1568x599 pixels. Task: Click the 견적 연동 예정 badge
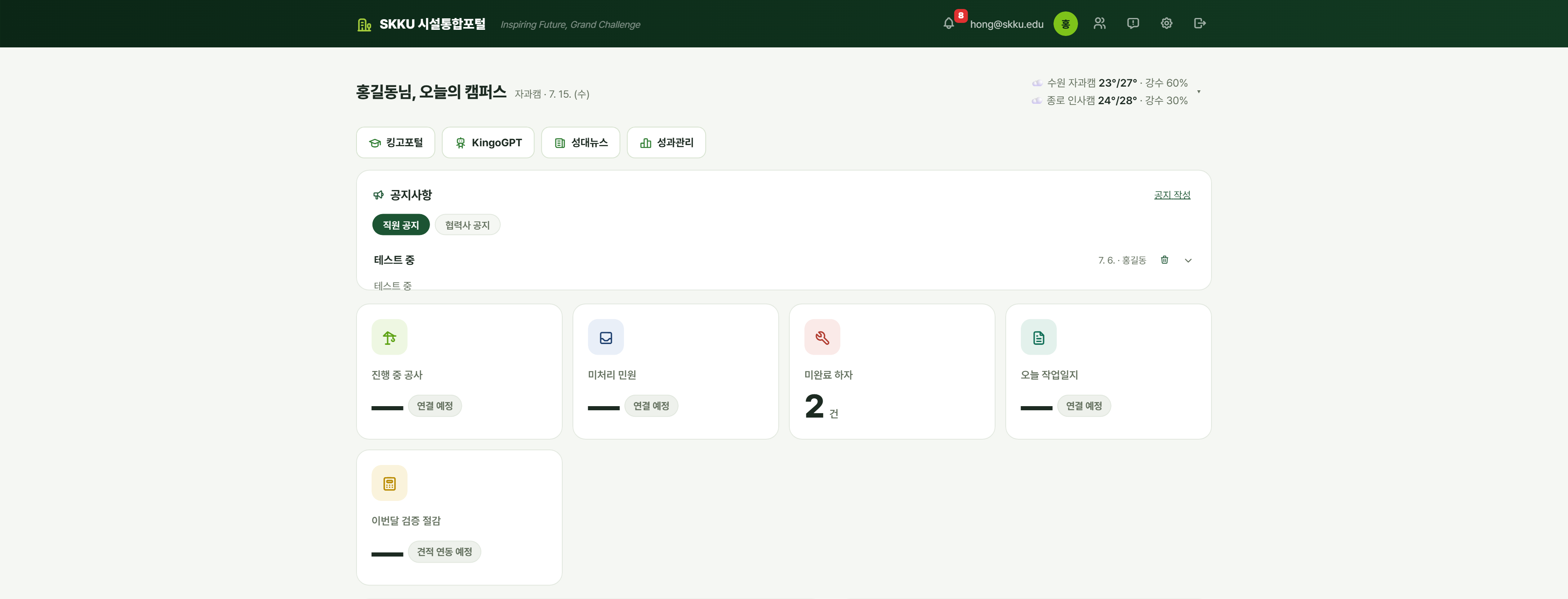444,552
